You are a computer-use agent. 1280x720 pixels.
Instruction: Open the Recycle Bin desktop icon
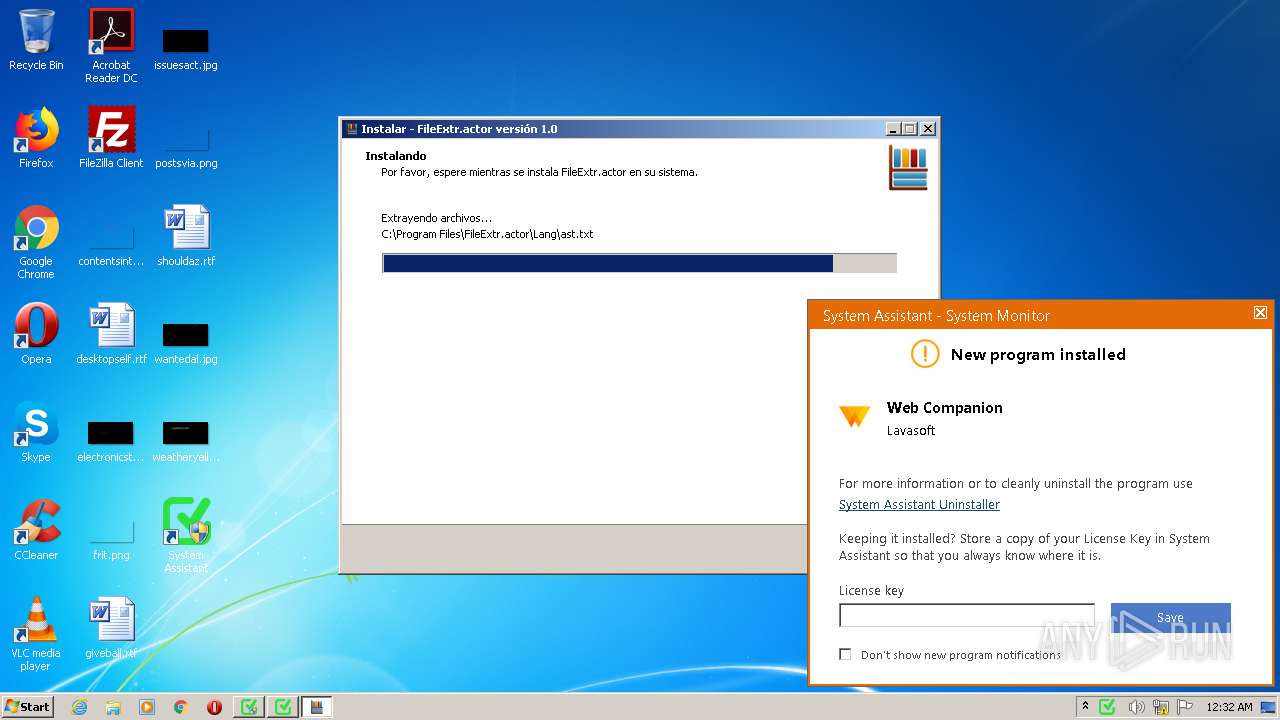36,40
